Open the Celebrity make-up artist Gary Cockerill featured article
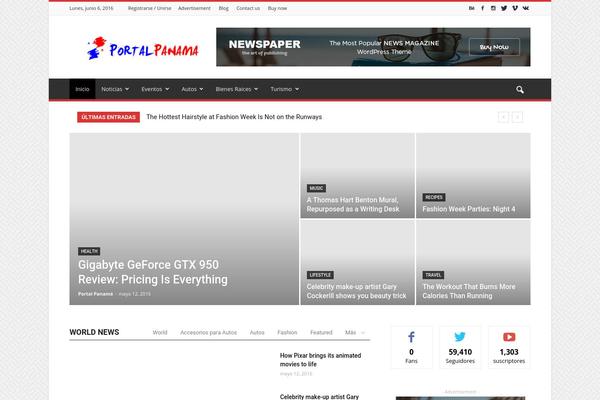 (356, 291)
